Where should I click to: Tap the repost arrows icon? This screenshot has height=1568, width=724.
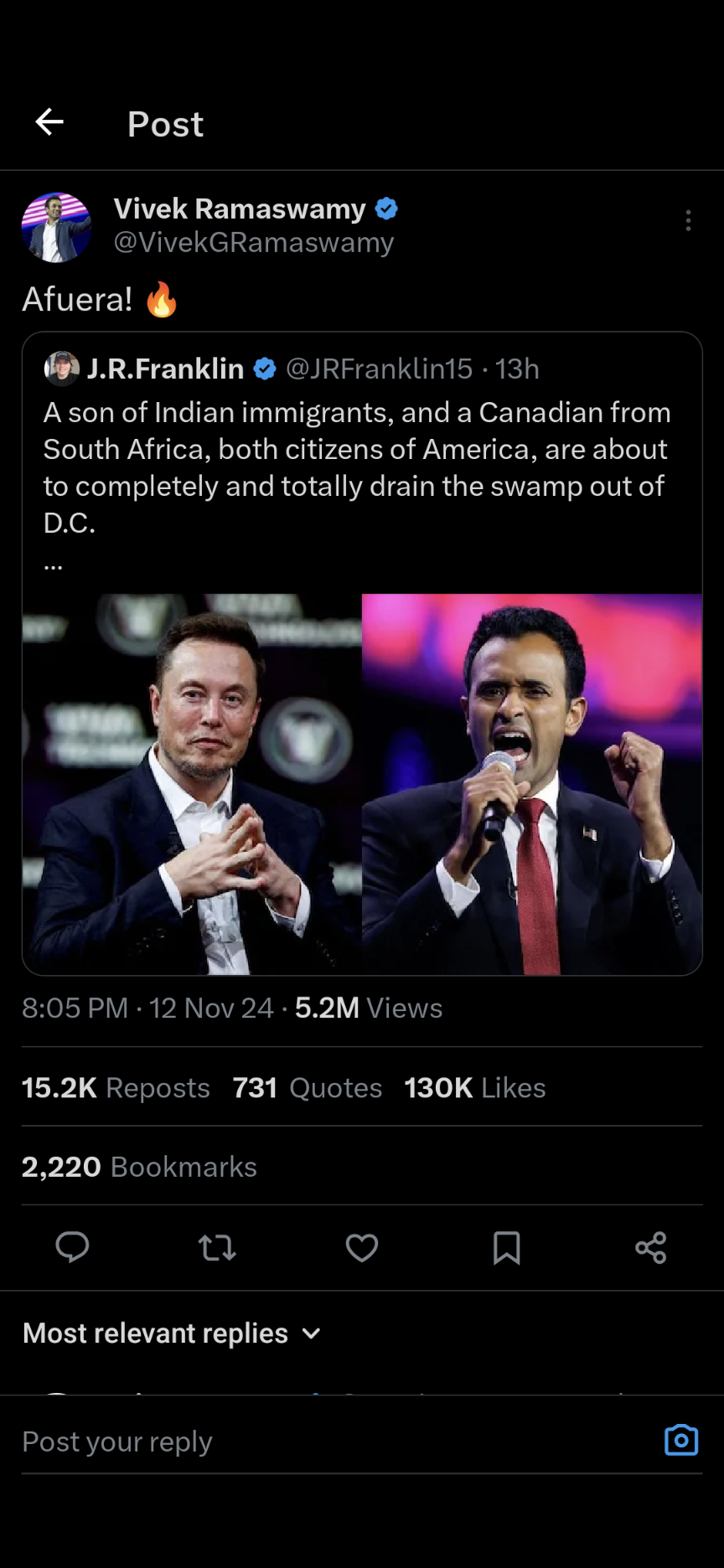[x=217, y=1248]
